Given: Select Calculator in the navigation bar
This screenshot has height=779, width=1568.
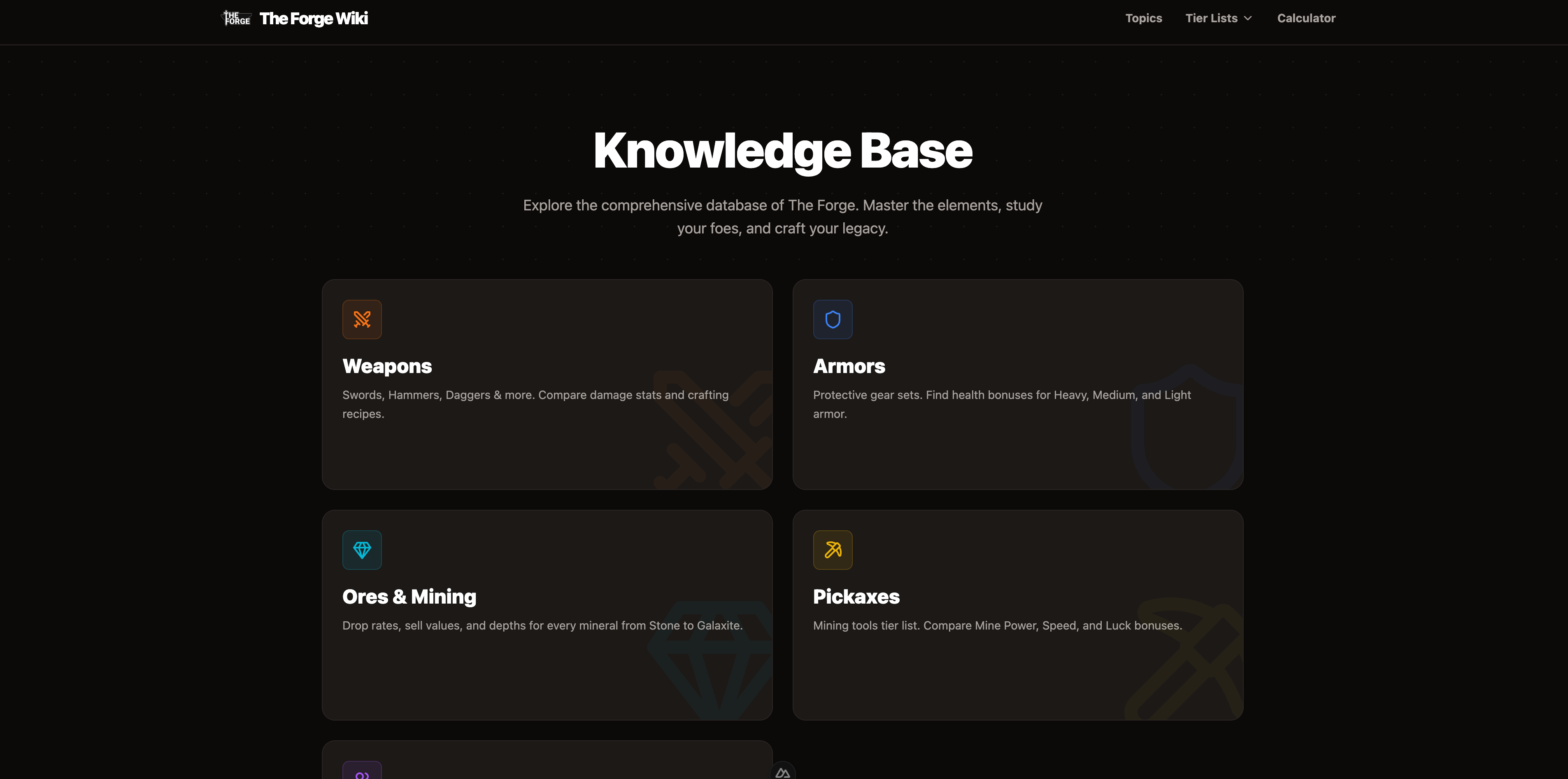Looking at the screenshot, I should 1306,18.
